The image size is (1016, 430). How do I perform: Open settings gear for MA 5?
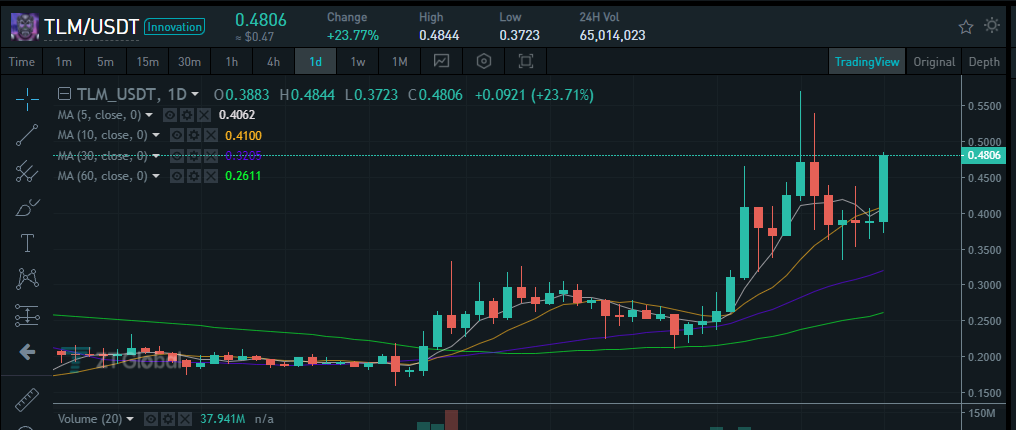click(187, 115)
